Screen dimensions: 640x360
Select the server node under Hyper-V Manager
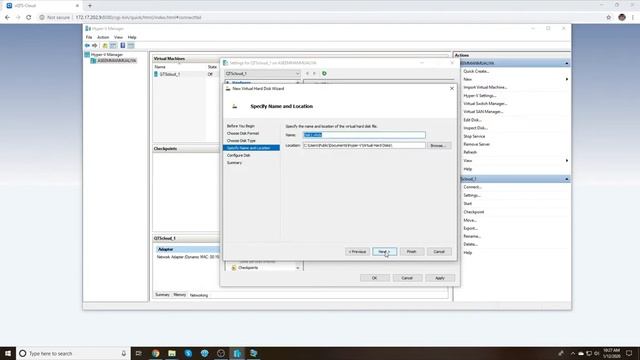(x=114, y=60)
